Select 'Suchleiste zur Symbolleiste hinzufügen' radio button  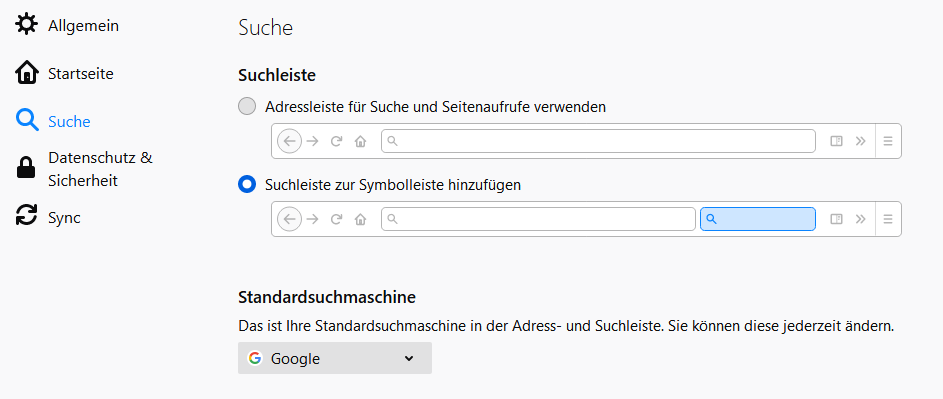click(x=247, y=184)
